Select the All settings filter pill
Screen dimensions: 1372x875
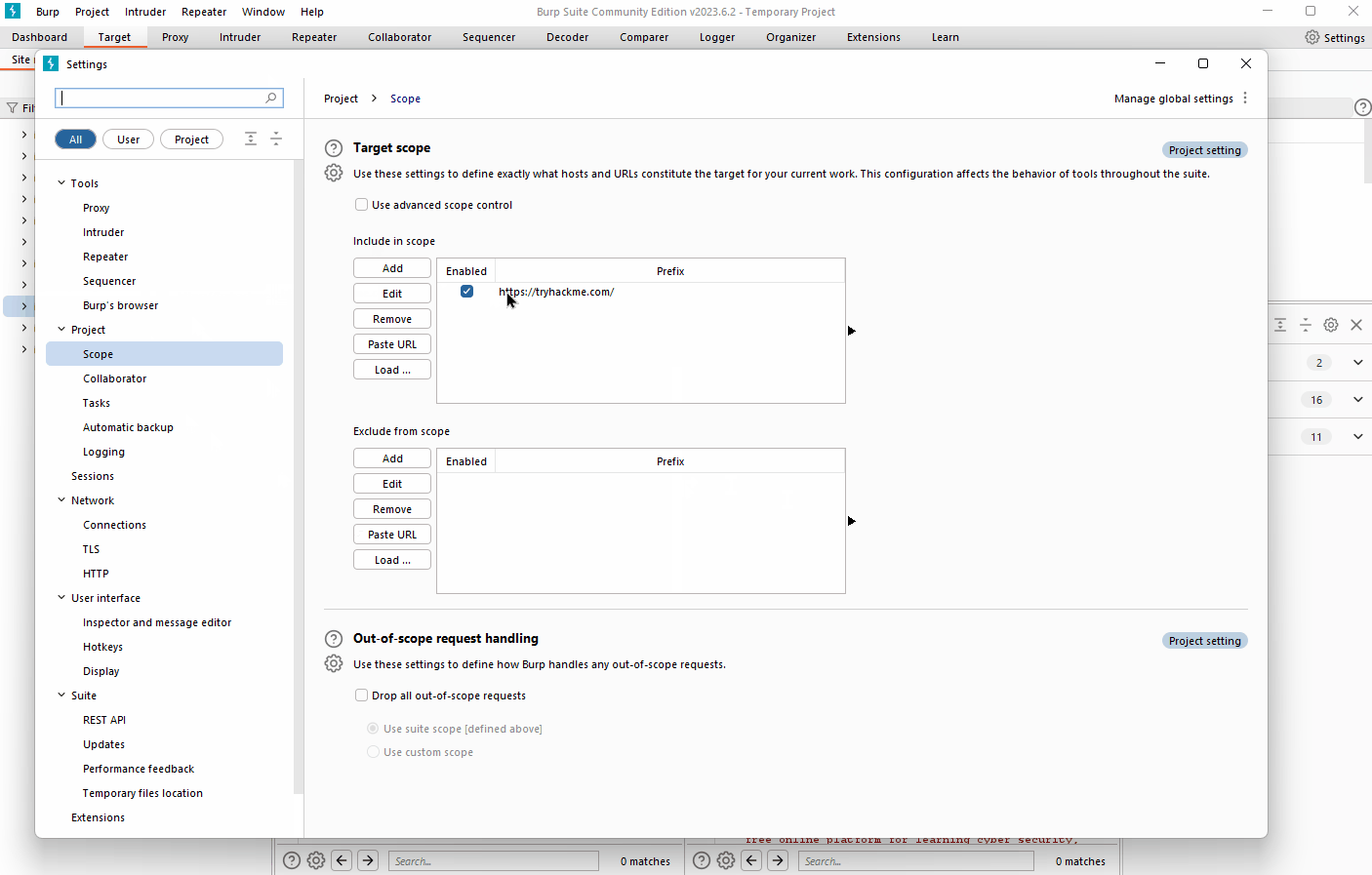point(75,139)
